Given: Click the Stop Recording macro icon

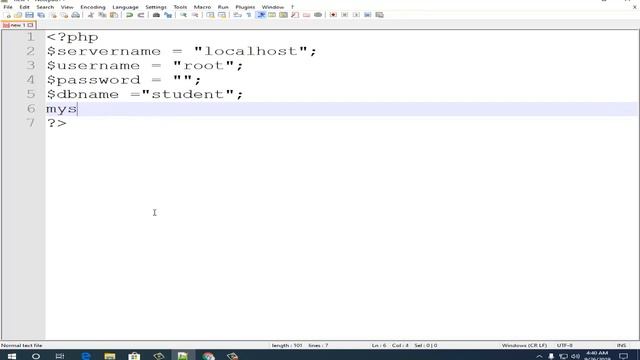Looking at the screenshot, I should [344, 15].
